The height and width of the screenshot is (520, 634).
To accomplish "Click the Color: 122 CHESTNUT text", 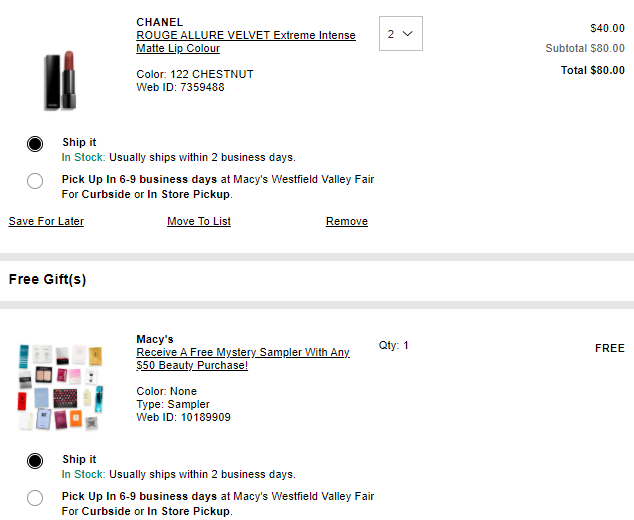I will [x=195, y=74].
